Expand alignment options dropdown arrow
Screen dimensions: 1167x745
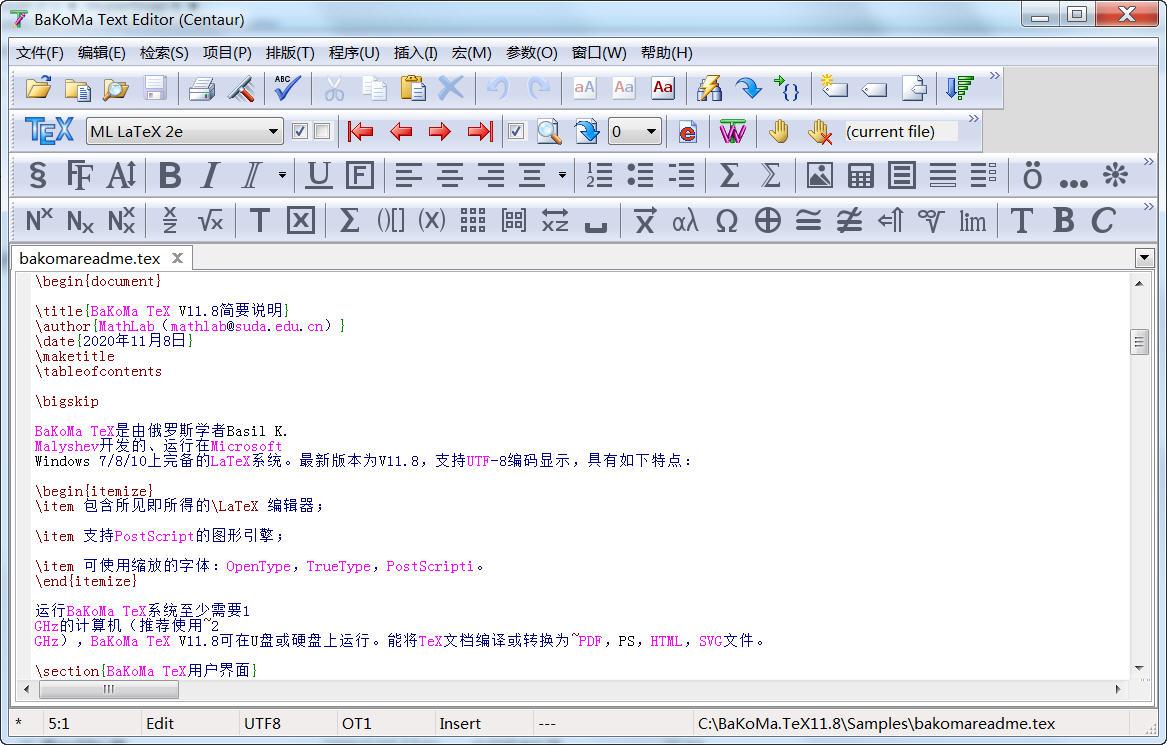[562, 176]
